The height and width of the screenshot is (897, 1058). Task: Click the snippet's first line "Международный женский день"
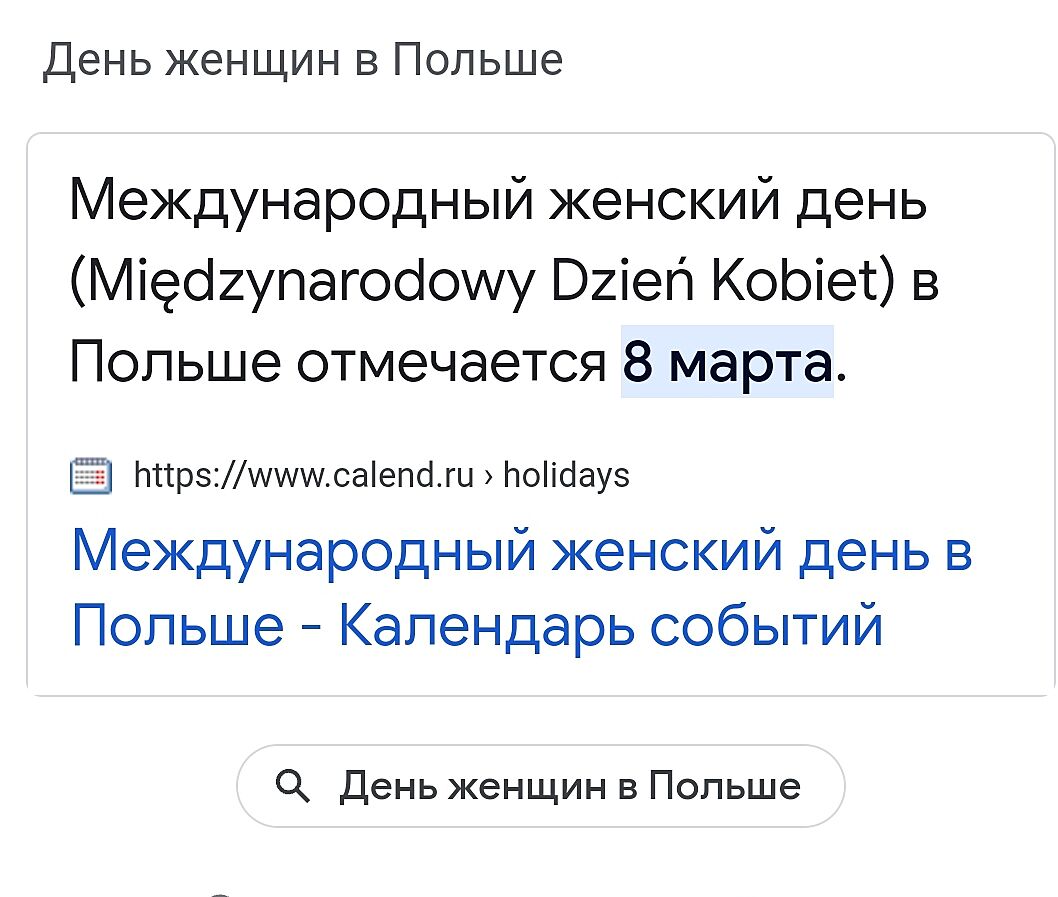(x=498, y=203)
